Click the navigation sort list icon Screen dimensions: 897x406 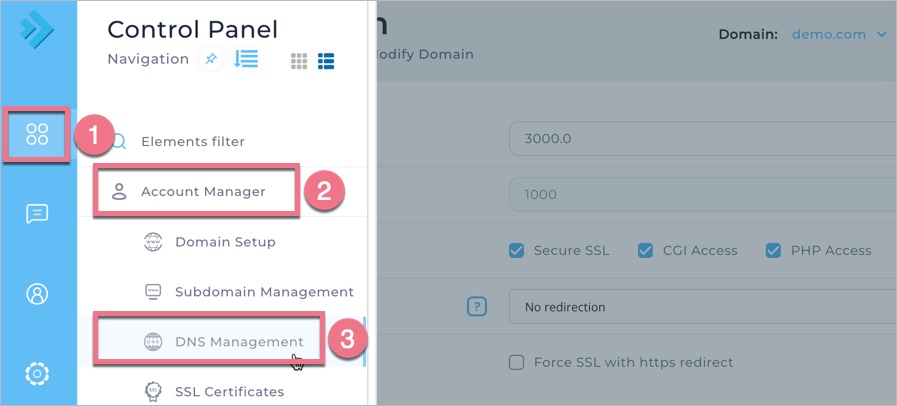246,59
